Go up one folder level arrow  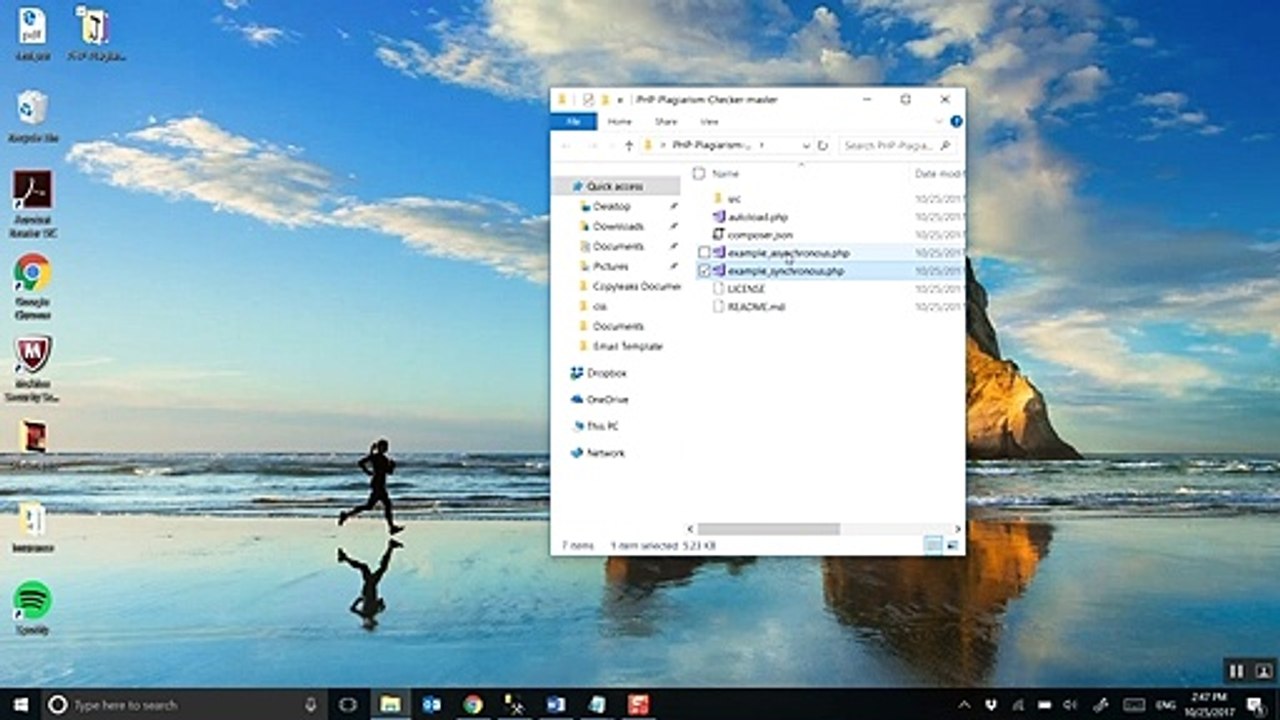[x=629, y=146]
